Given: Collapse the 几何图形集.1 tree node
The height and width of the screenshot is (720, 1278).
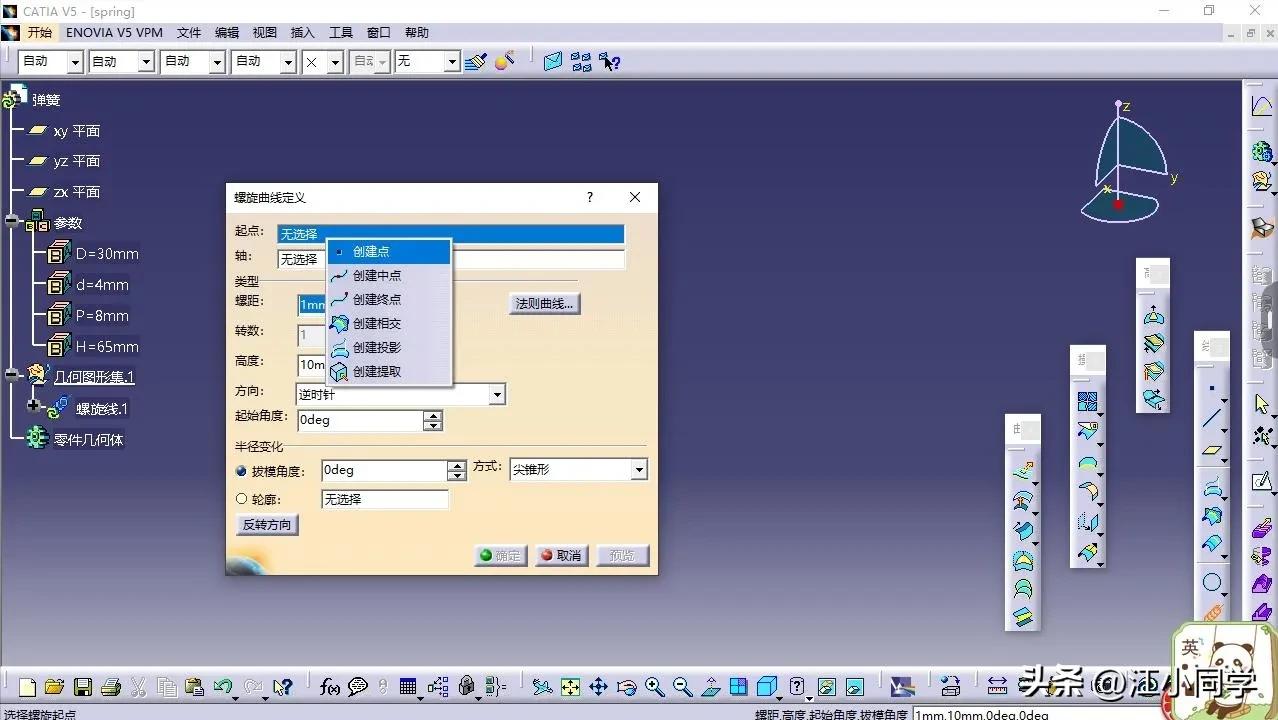Looking at the screenshot, I should click(x=12, y=376).
